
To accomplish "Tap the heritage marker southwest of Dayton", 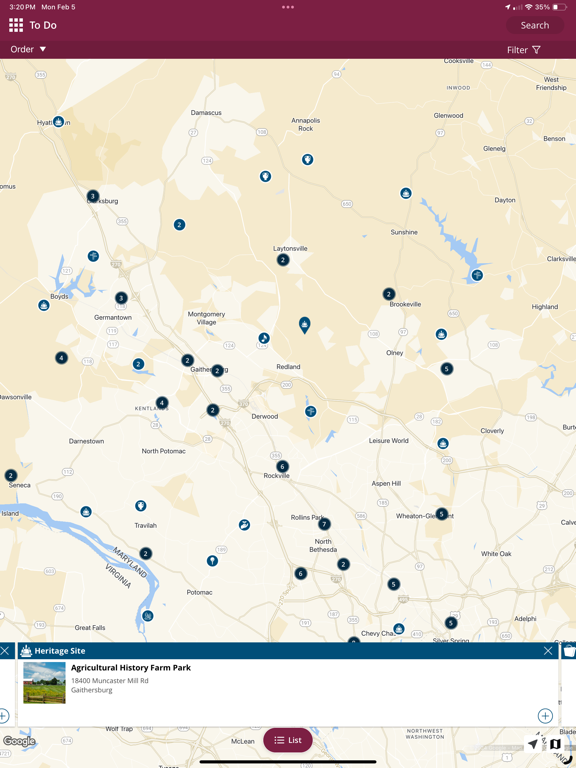I will point(406,193).
